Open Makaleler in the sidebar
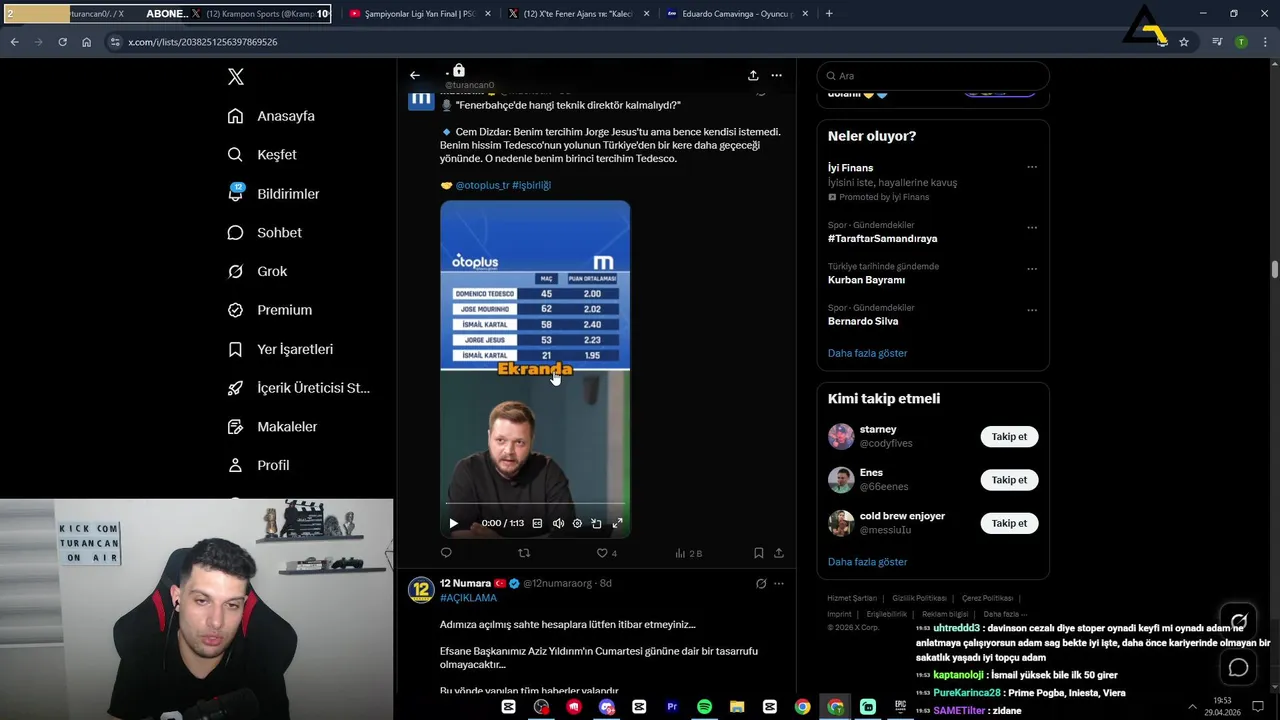The image size is (1280, 720). [272, 427]
